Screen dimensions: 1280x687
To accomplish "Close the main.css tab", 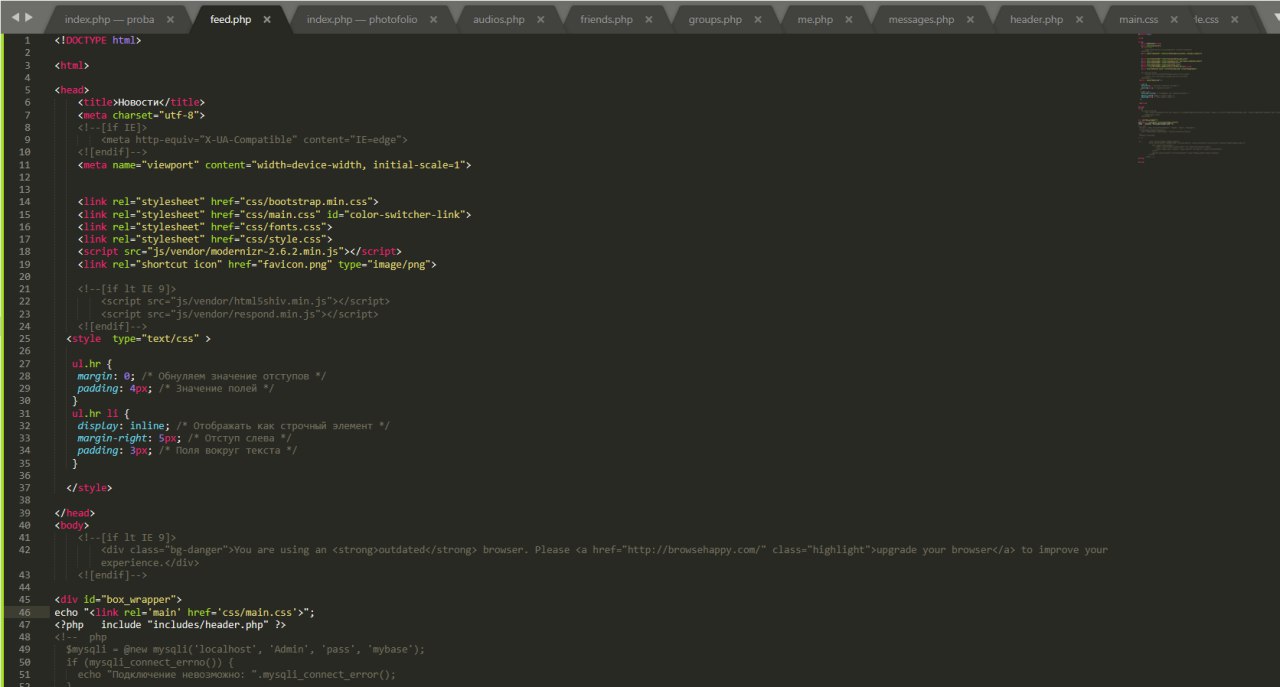I will tap(1172, 20).
